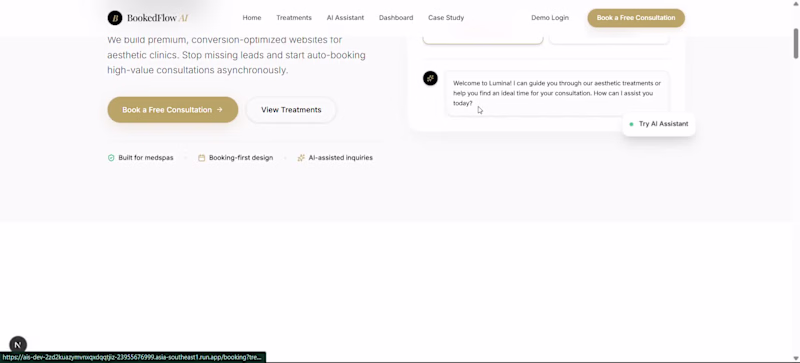800x363 pixels.
Task: Click the Booking-first design text
Action: tap(241, 158)
